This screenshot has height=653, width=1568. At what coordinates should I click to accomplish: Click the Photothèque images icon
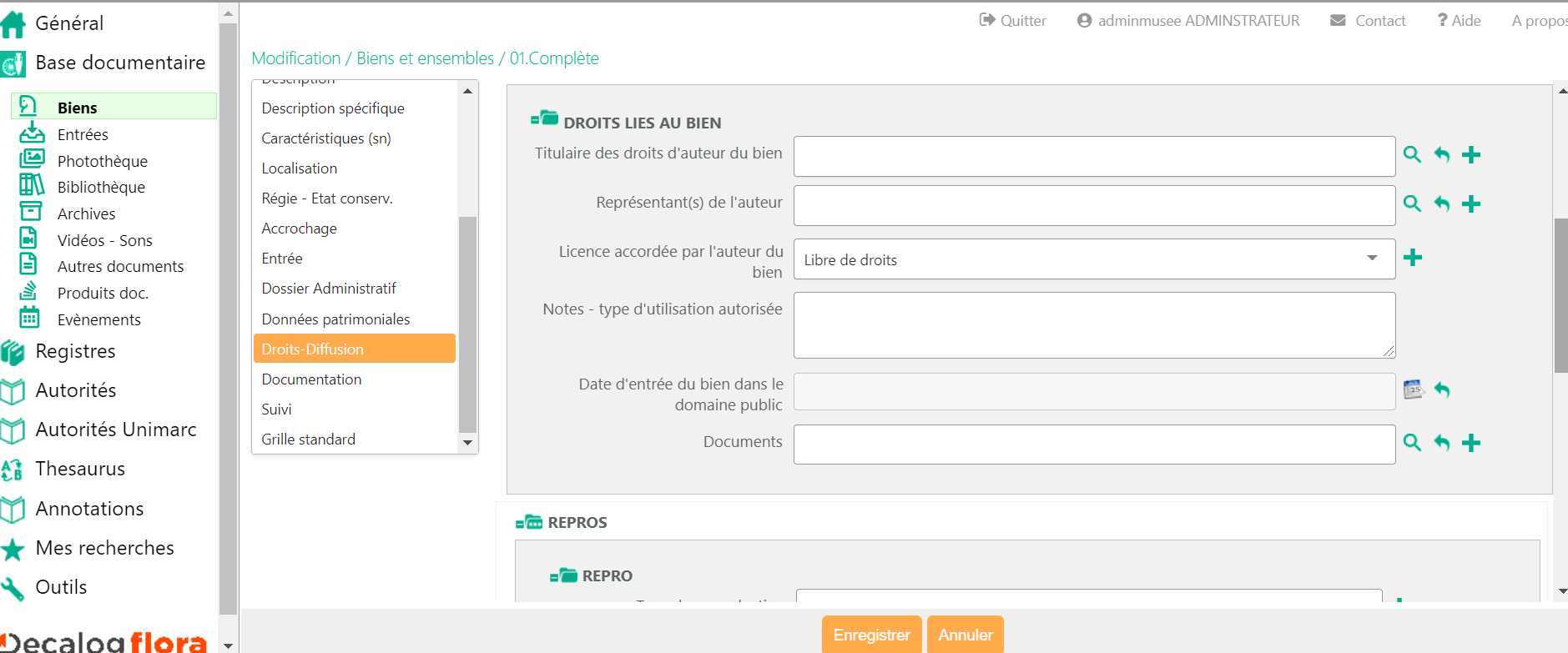click(x=32, y=158)
